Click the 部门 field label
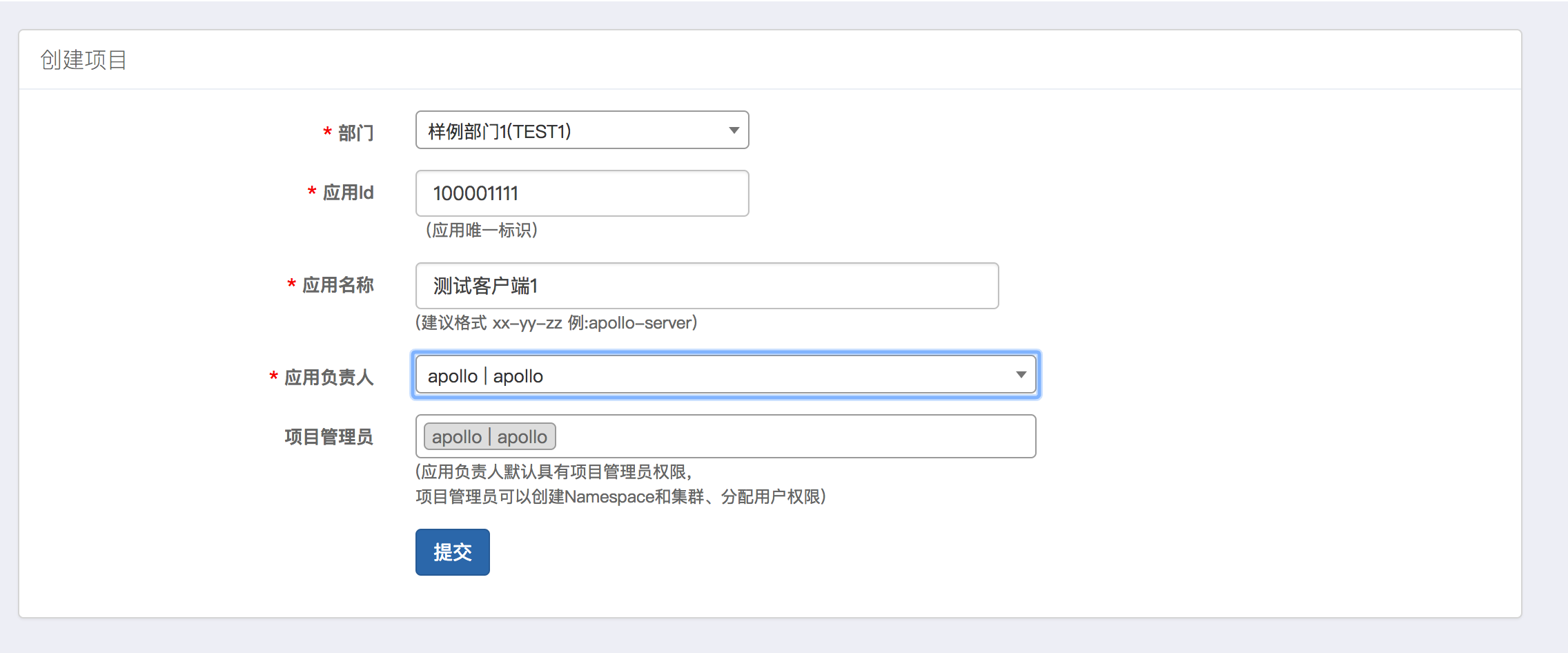This screenshot has width=1568, height=653. click(355, 133)
